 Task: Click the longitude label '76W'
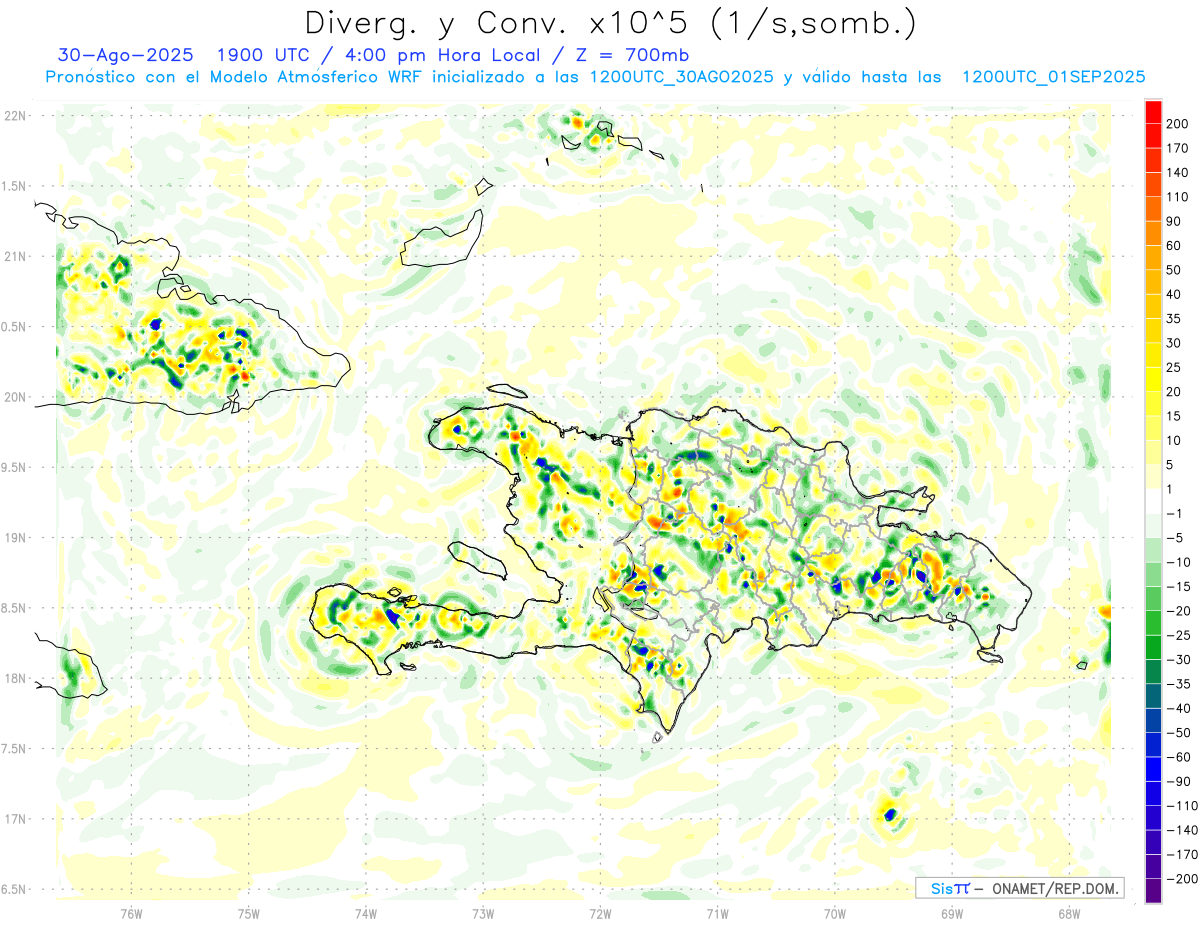pos(131,914)
